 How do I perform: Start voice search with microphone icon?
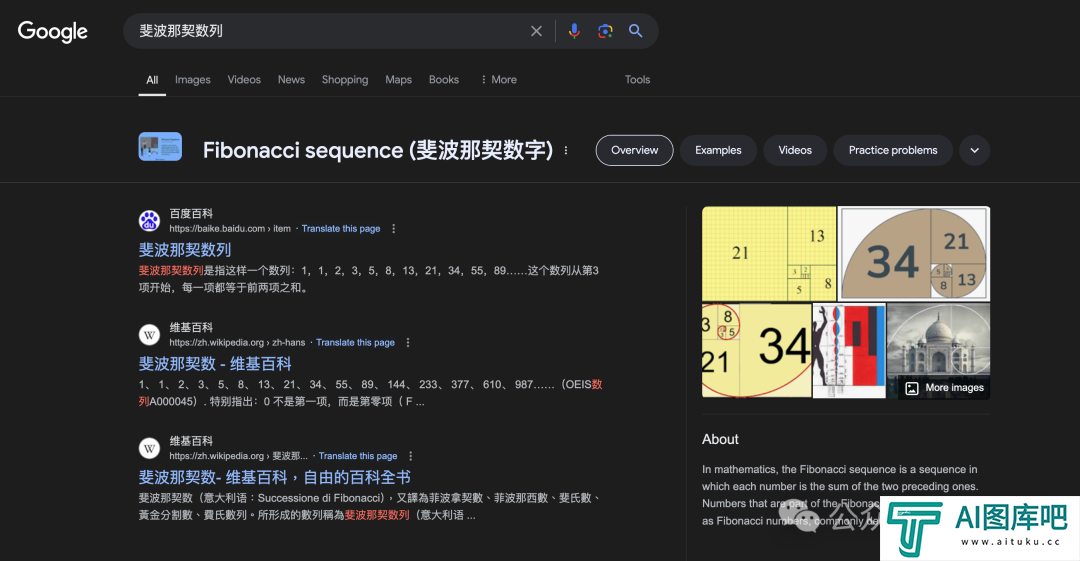[x=574, y=31]
